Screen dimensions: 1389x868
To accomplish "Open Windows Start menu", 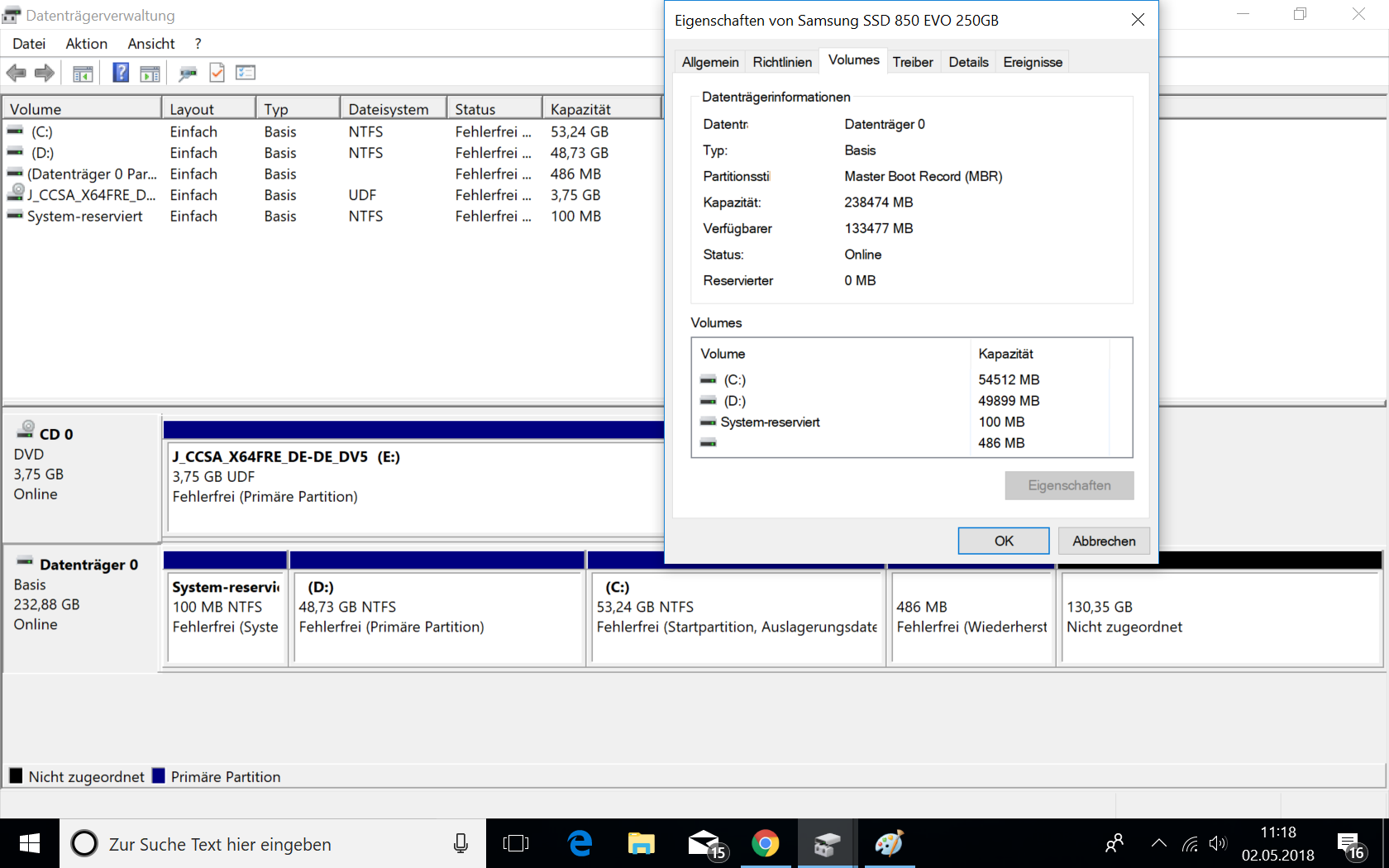I will pyautogui.click(x=30, y=843).
